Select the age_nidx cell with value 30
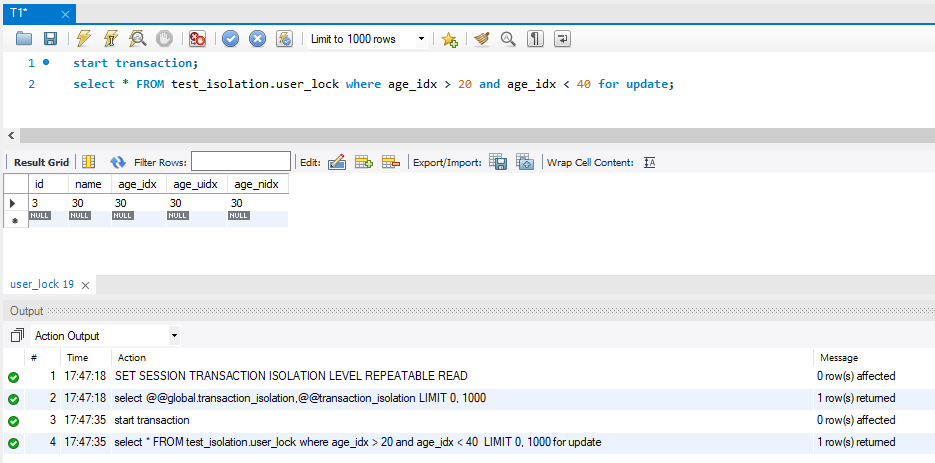This screenshot has height=463, width=935. (x=258, y=203)
